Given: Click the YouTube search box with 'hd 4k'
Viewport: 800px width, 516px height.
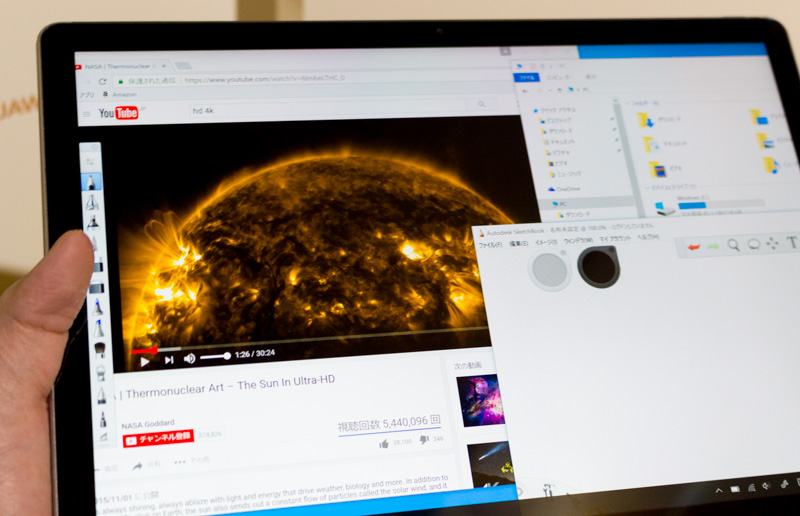Looking at the screenshot, I should (x=327, y=109).
